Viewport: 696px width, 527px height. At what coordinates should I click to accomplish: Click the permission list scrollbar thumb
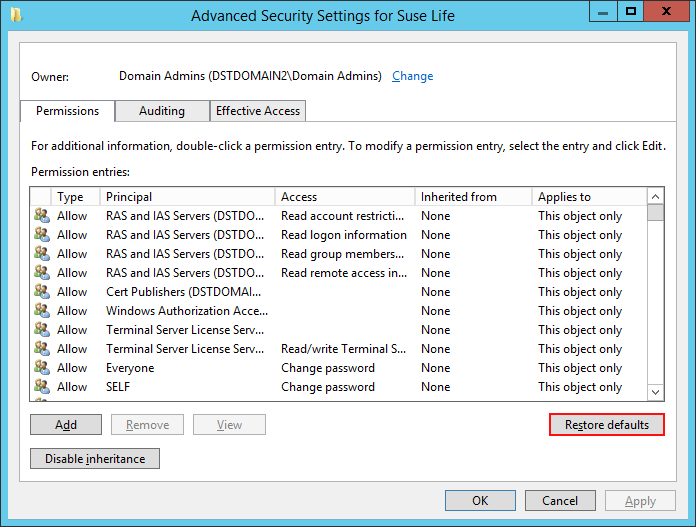pyautogui.click(x=656, y=212)
